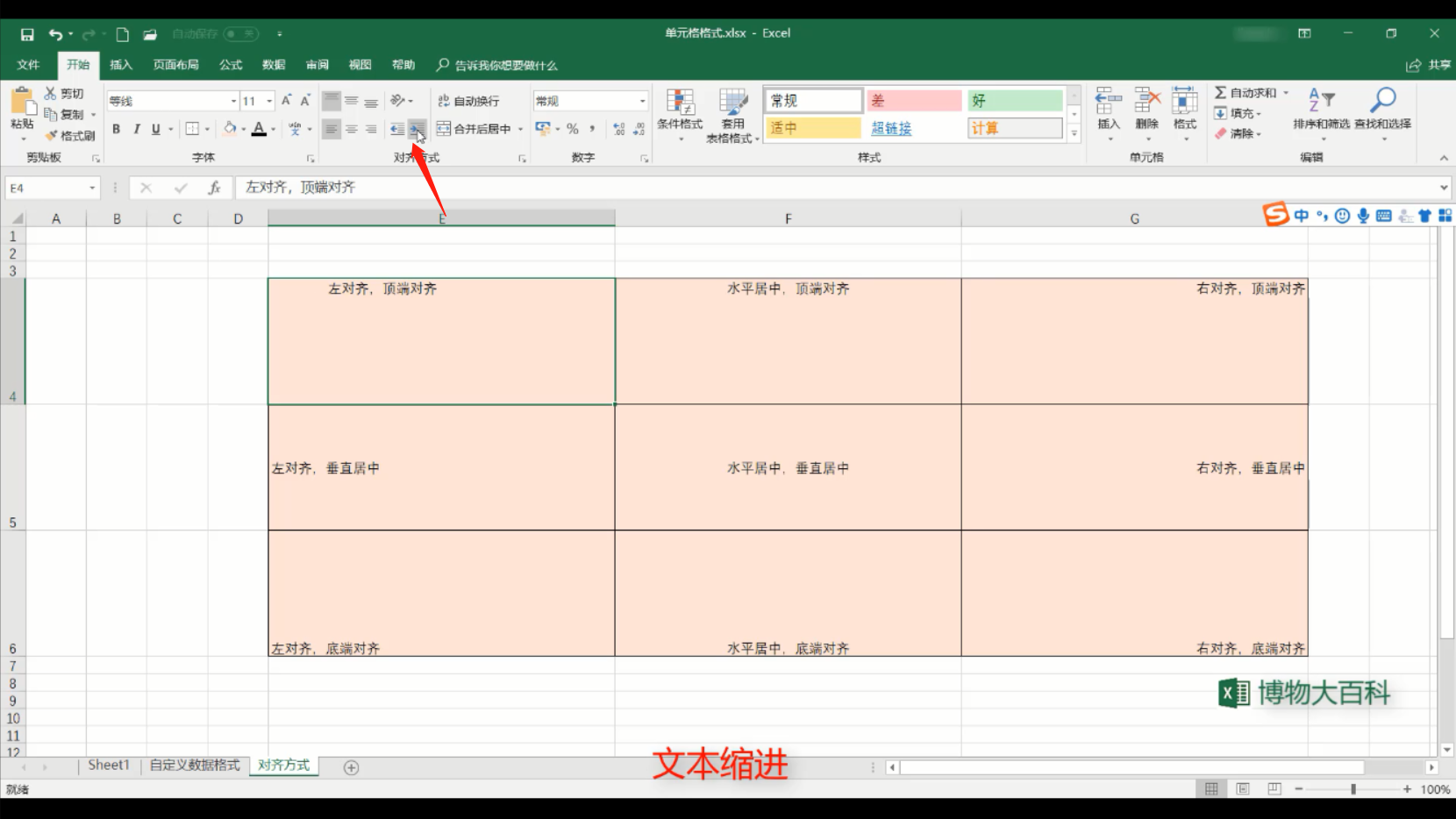This screenshot has width=1456, height=819.
Task: Toggle Bold formatting
Action: (x=116, y=129)
